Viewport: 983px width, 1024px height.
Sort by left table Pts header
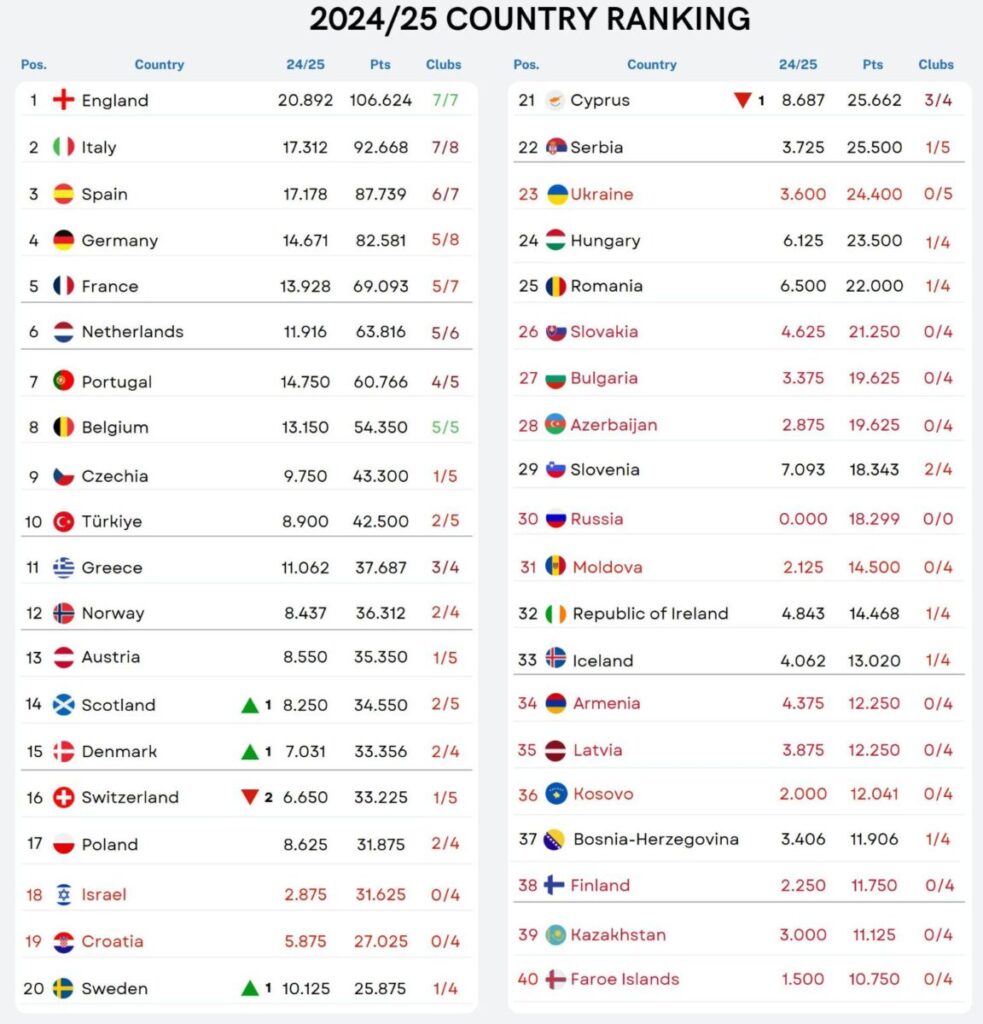click(x=380, y=65)
